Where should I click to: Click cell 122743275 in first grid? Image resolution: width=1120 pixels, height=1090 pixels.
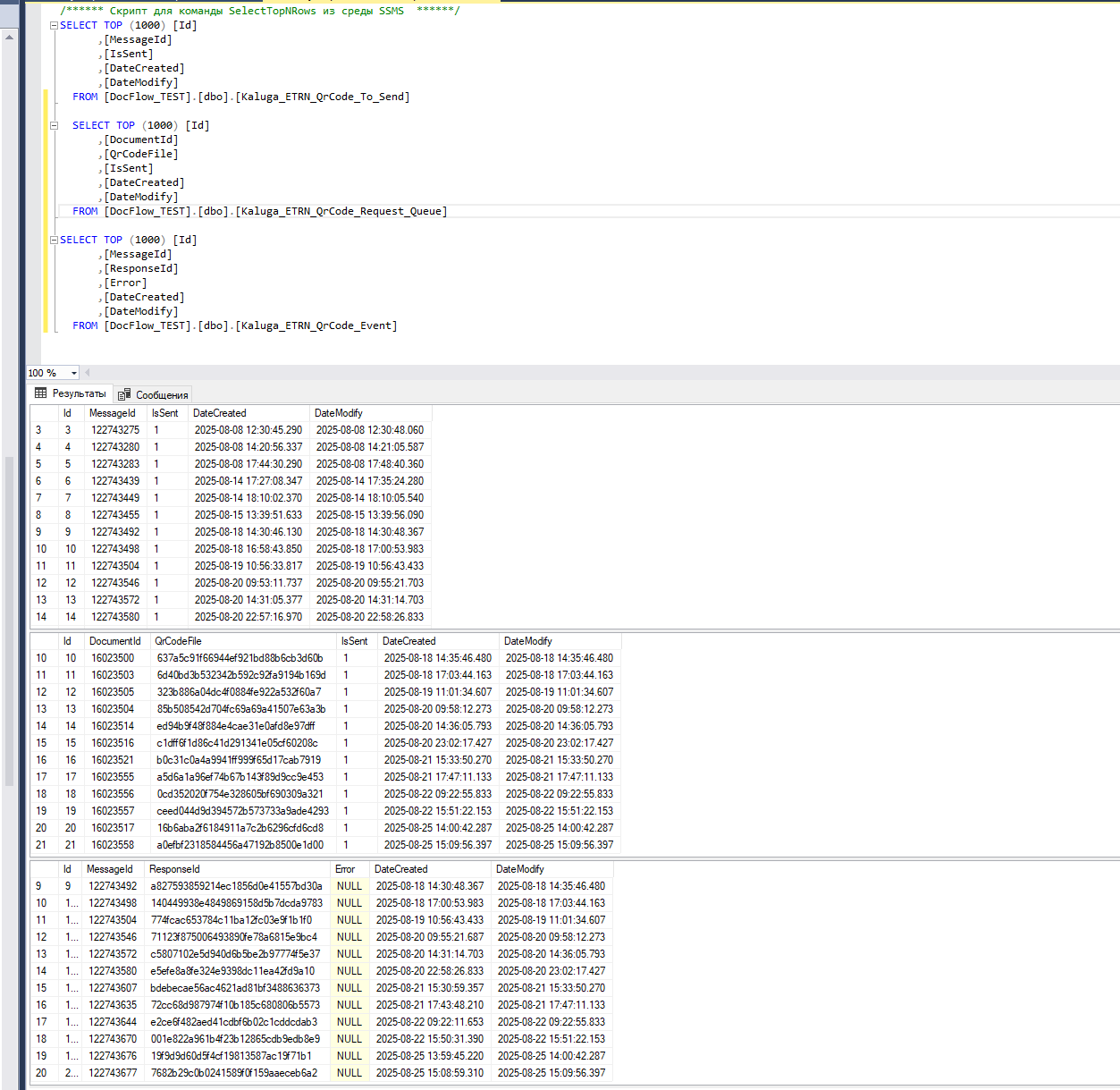click(x=115, y=430)
